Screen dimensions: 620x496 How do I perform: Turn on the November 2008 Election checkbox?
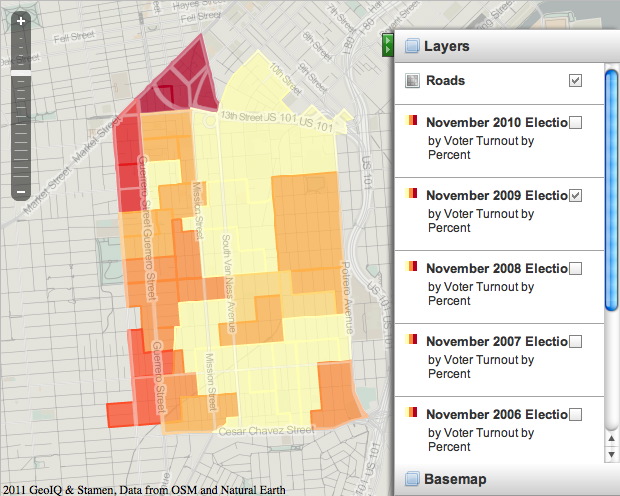pyautogui.click(x=575, y=269)
